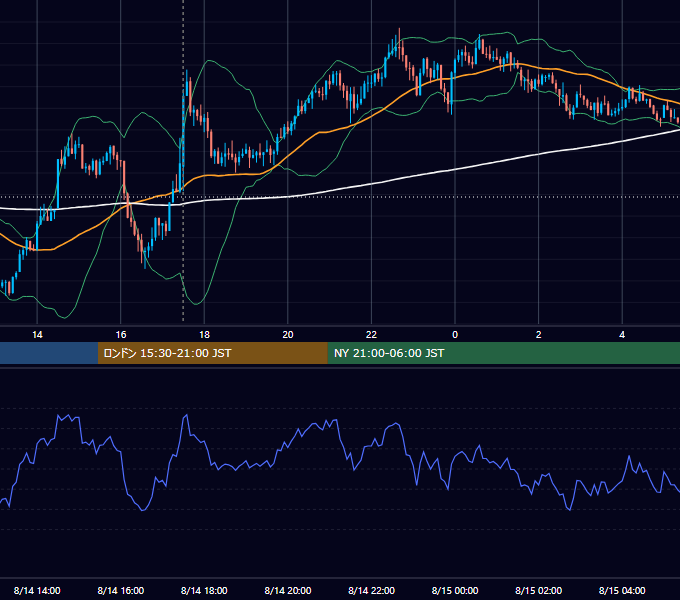Click the NY 21:00-06:00 JST session bar
The width and height of the screenshot is (680, 600).
click(503, 353)
